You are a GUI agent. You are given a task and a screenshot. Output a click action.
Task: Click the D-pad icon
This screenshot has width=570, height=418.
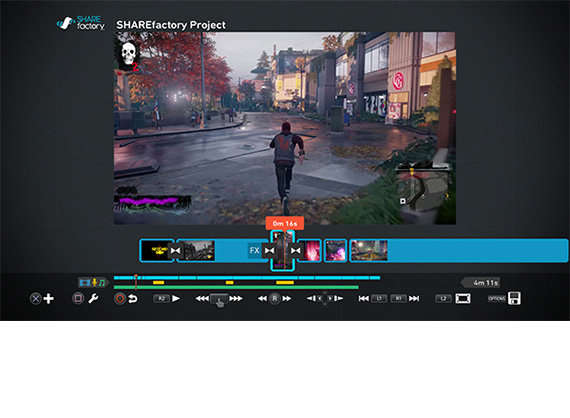pyautogui.click(x=325, y=298)
